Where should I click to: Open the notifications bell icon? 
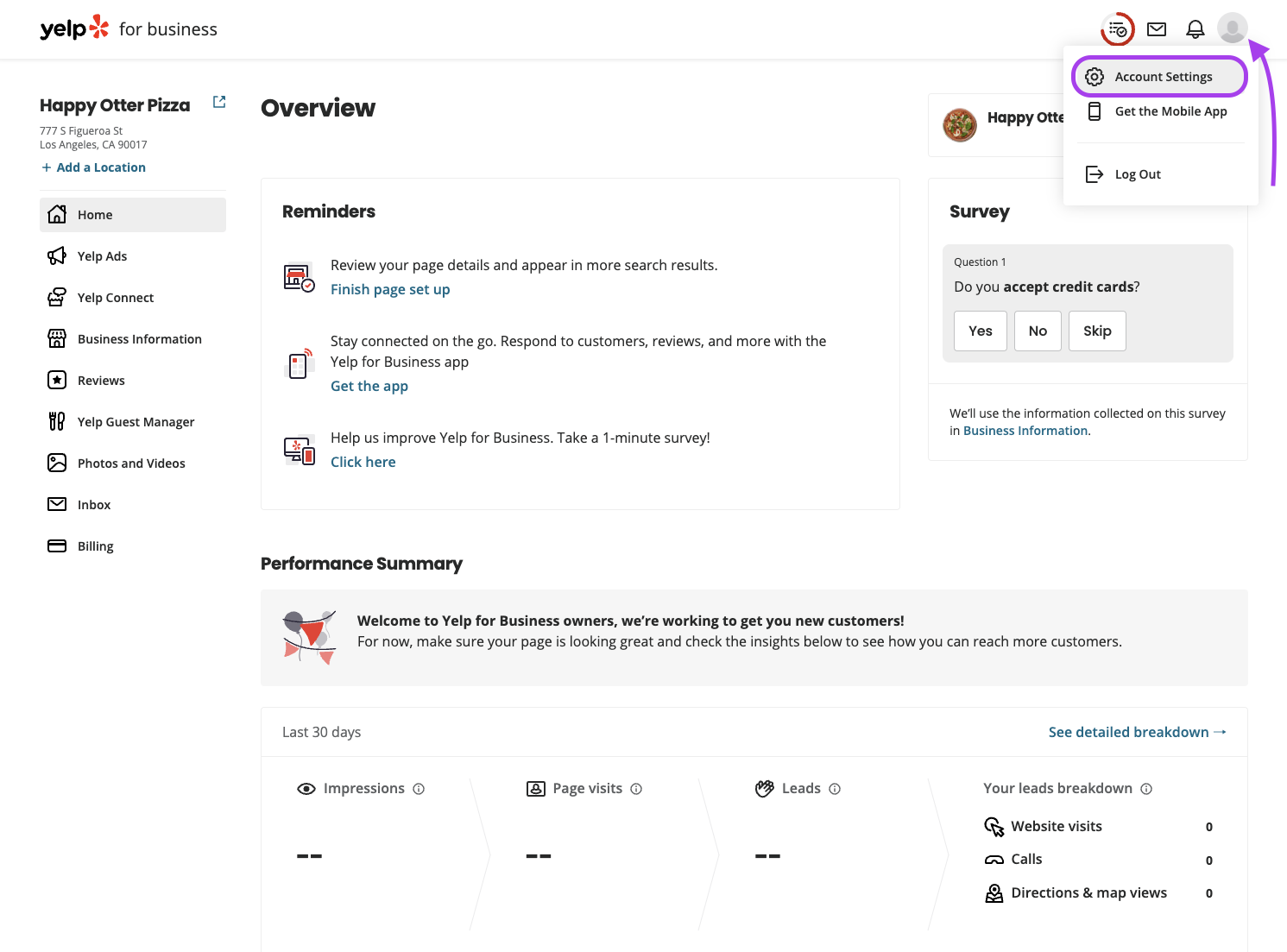pos(1196,29)
